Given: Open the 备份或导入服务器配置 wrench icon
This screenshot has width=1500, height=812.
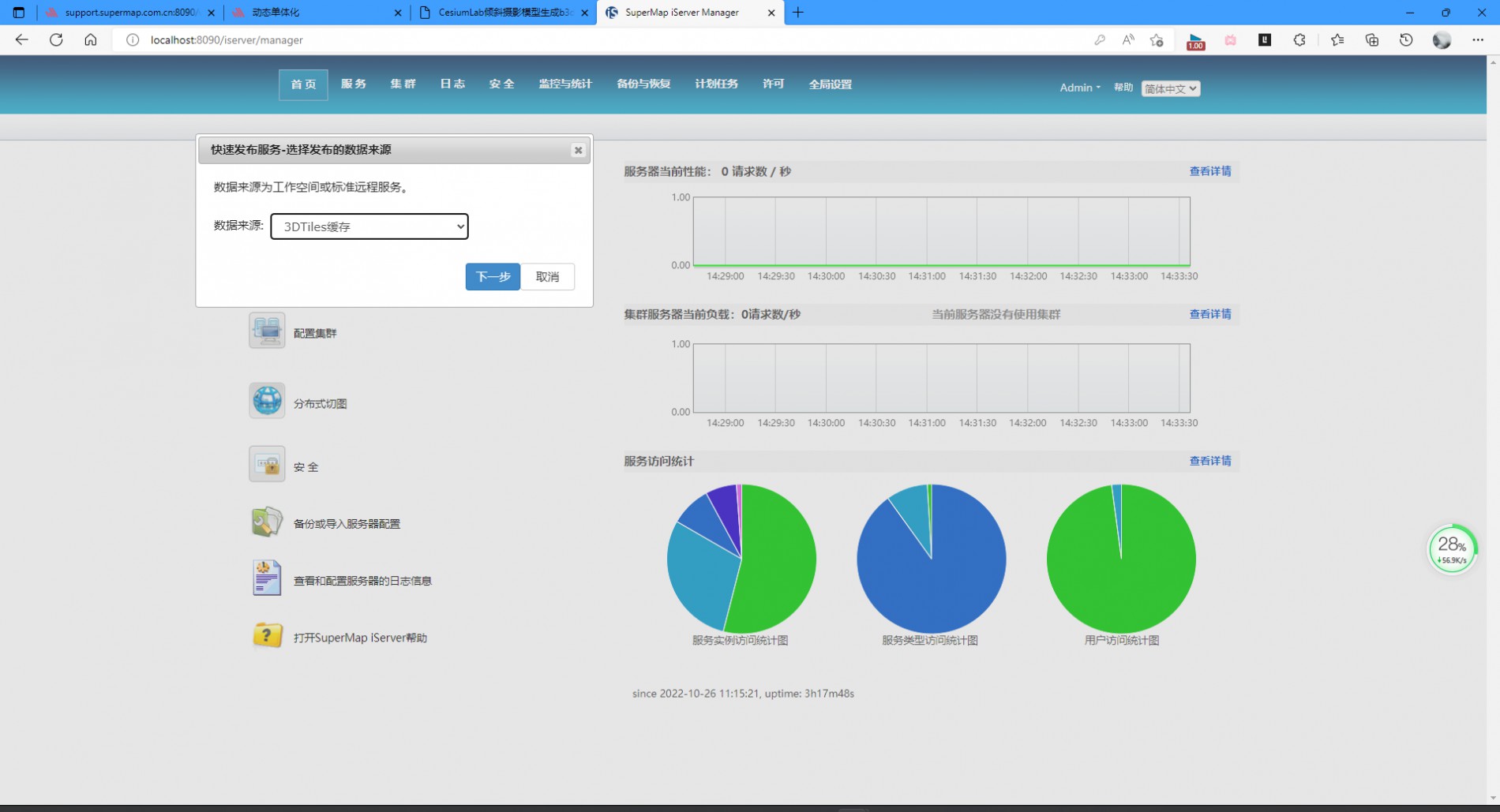Looking at the screenshot, I should (x=267, y=522).
